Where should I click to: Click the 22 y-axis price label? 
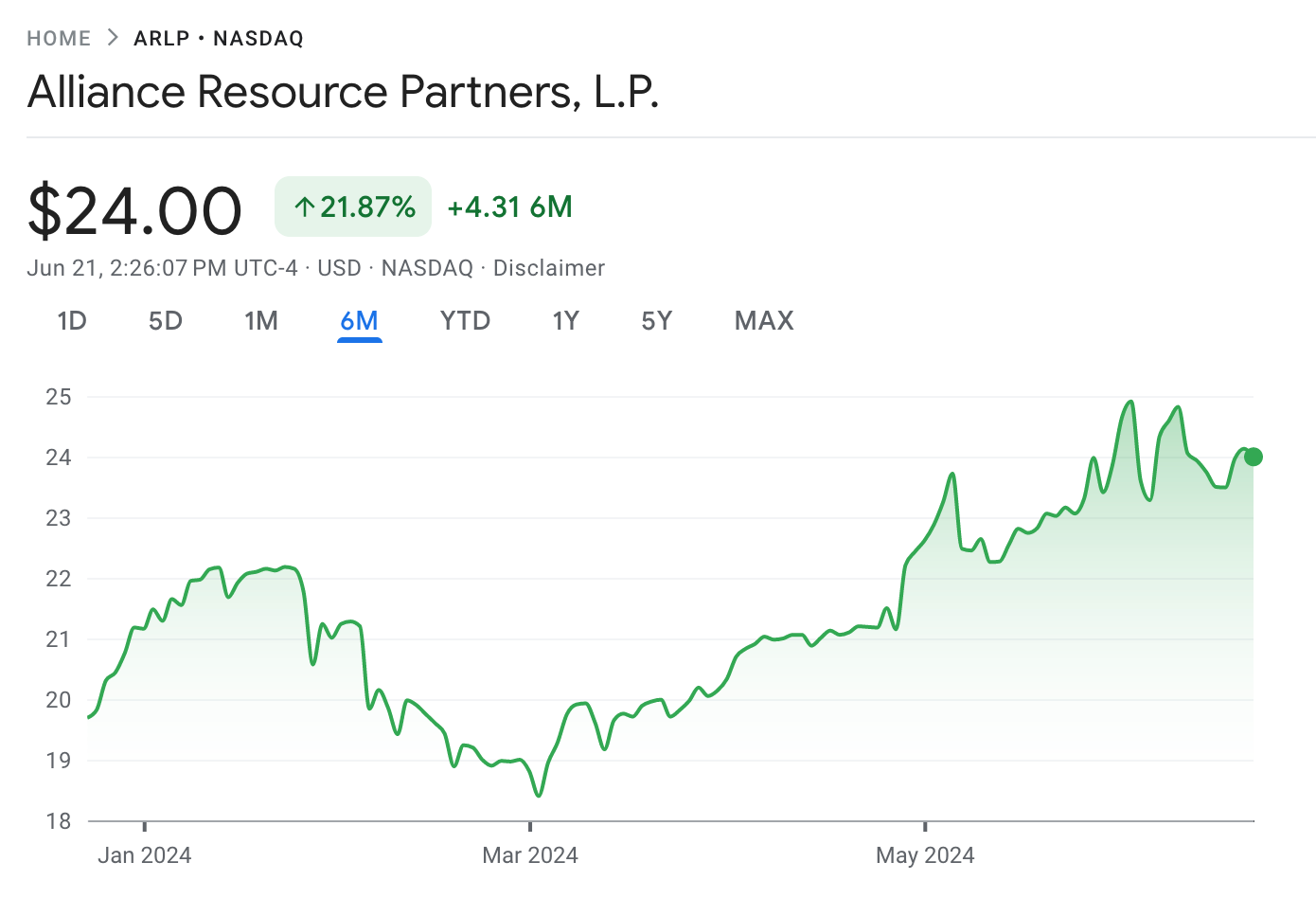pyautogui.click(x=59, y=579)
